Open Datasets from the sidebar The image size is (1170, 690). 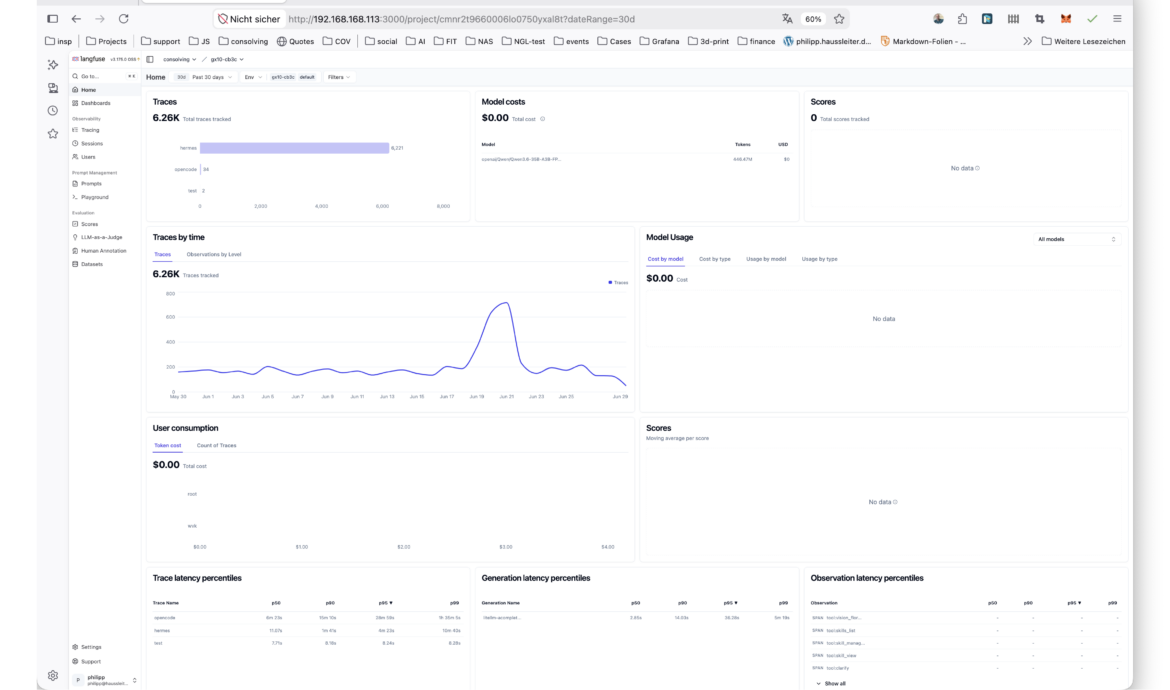pos(91,264)
